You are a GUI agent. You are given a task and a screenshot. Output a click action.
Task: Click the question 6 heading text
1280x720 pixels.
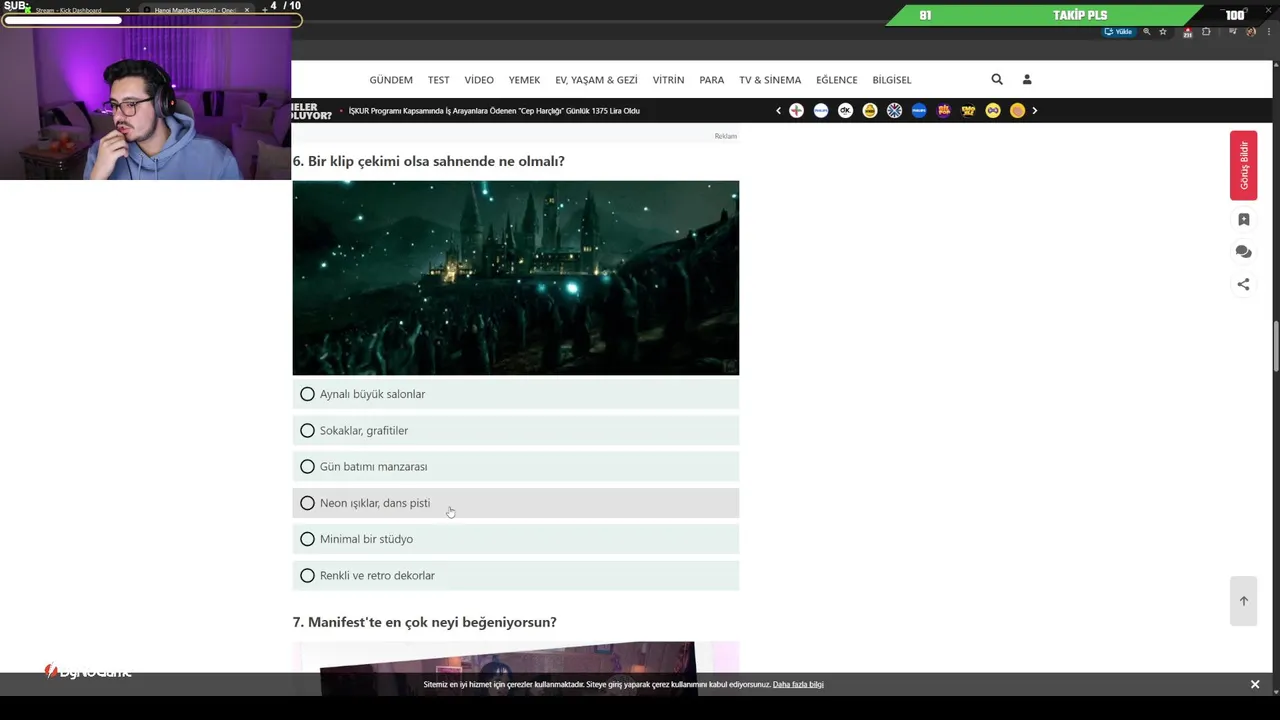coord(428,161)
